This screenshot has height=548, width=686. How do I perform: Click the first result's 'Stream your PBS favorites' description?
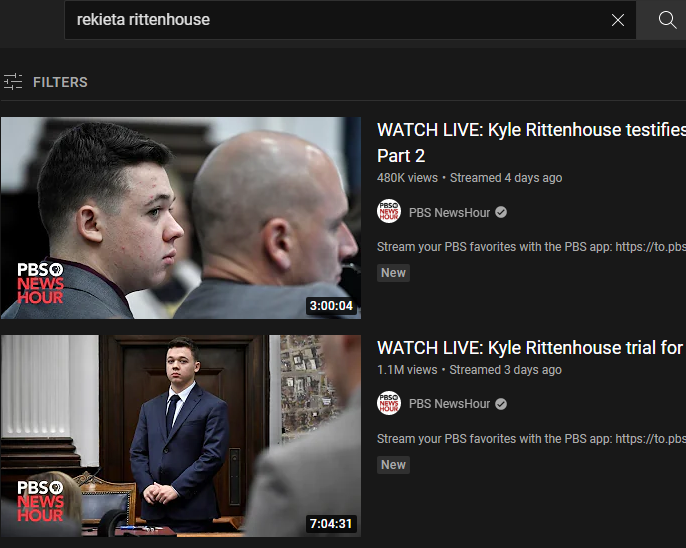point(531,247)
